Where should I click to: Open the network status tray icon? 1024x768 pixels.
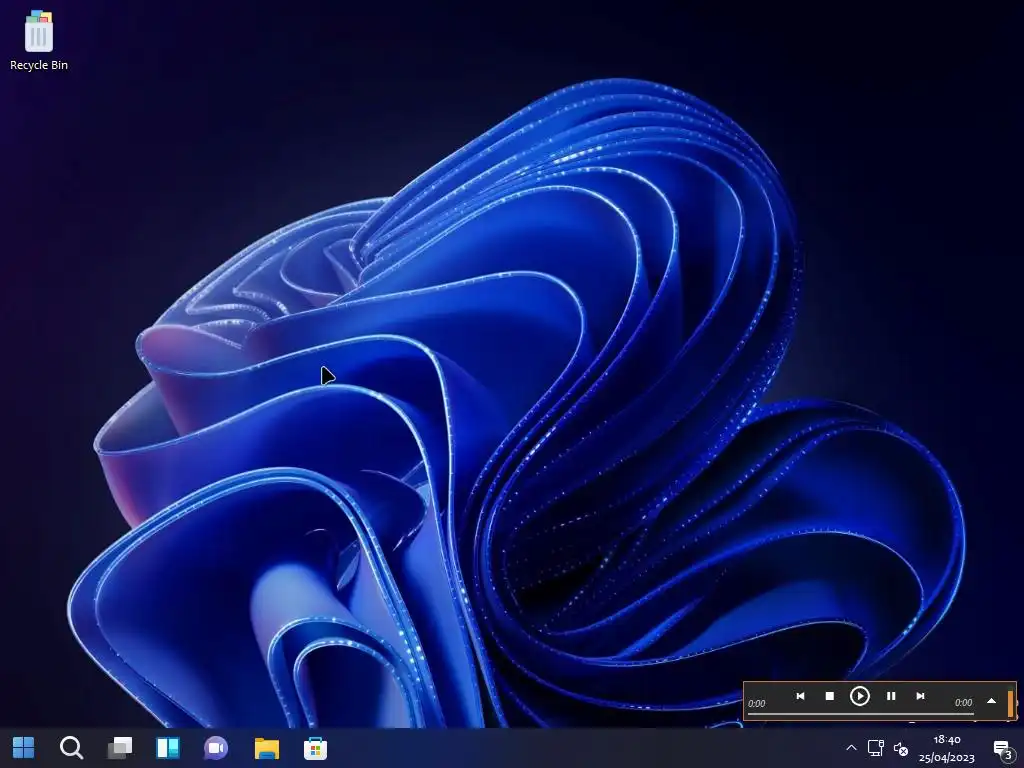click(876, 748)
